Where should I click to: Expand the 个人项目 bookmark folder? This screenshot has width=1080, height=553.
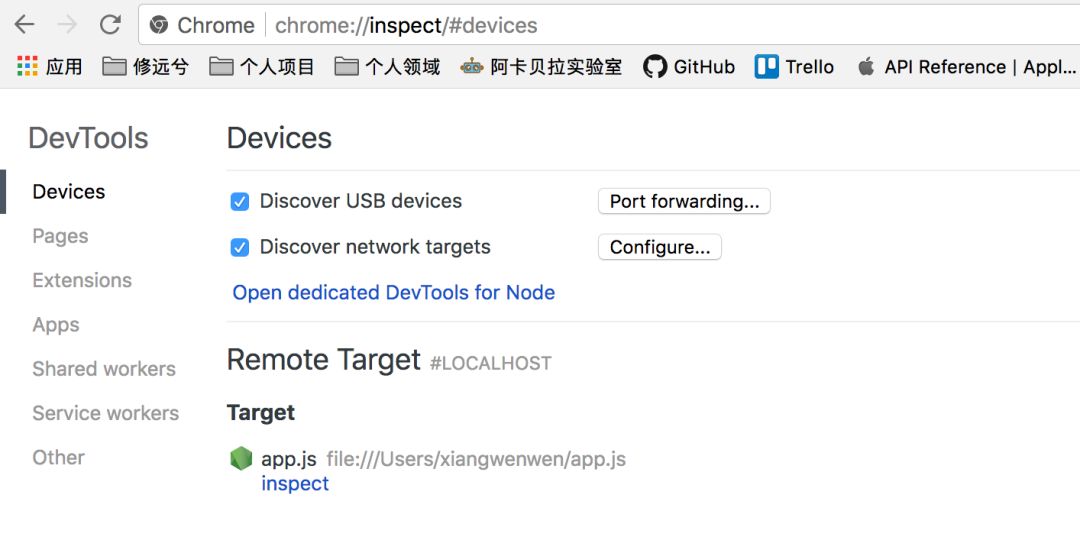pos(262,67)
